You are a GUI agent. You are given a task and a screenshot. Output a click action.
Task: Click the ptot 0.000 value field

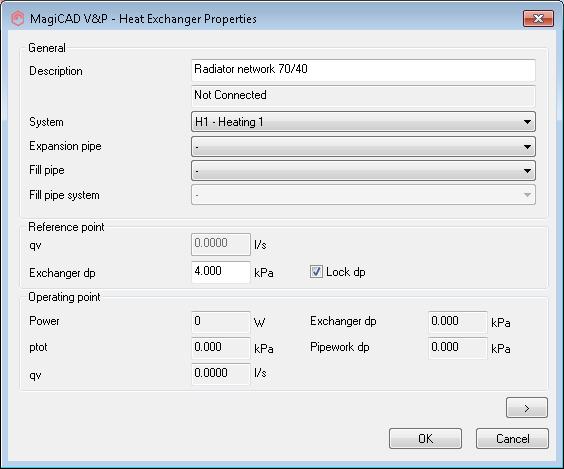click(x=220, y=348)
